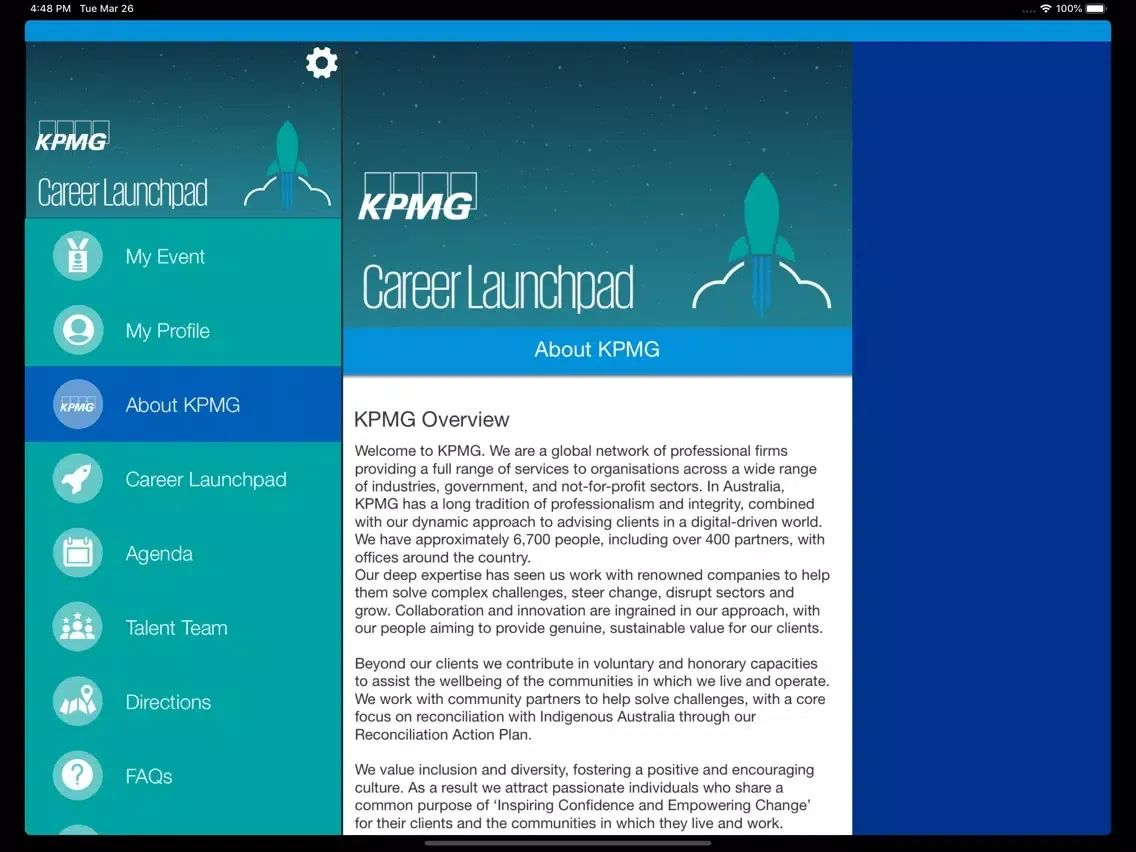
Task: Select About KPMG in the sidebar
Action: pos(183,404)
